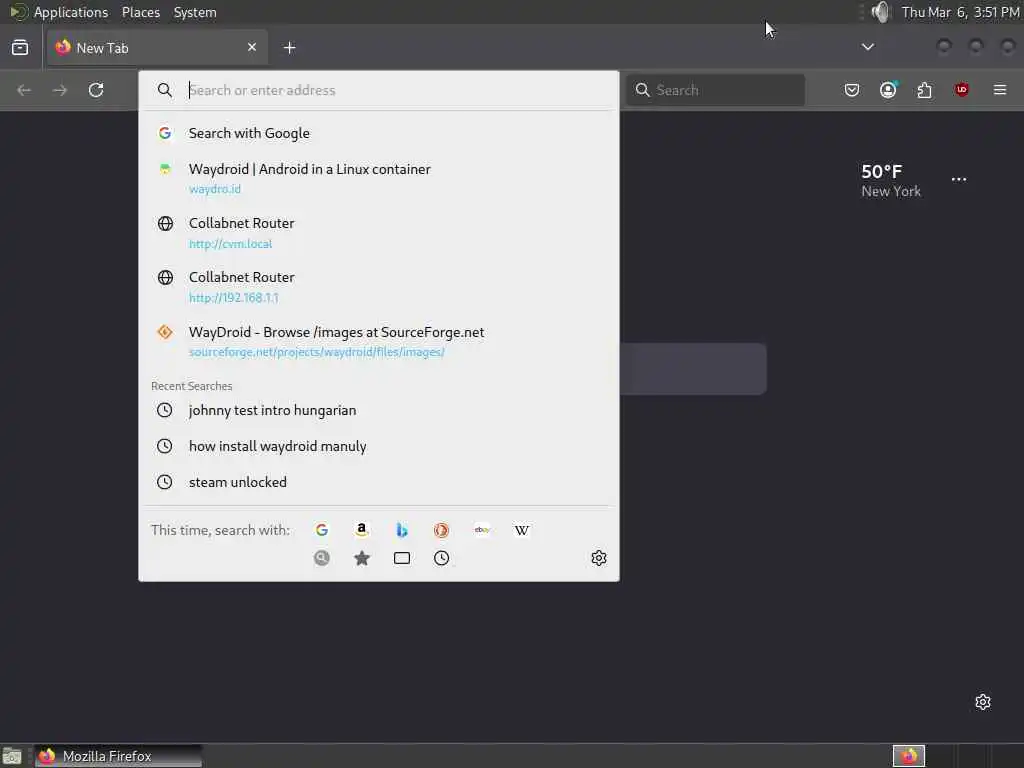Open the Firefox hamburger menu

pyautogui.click(x=1000, y=90)
